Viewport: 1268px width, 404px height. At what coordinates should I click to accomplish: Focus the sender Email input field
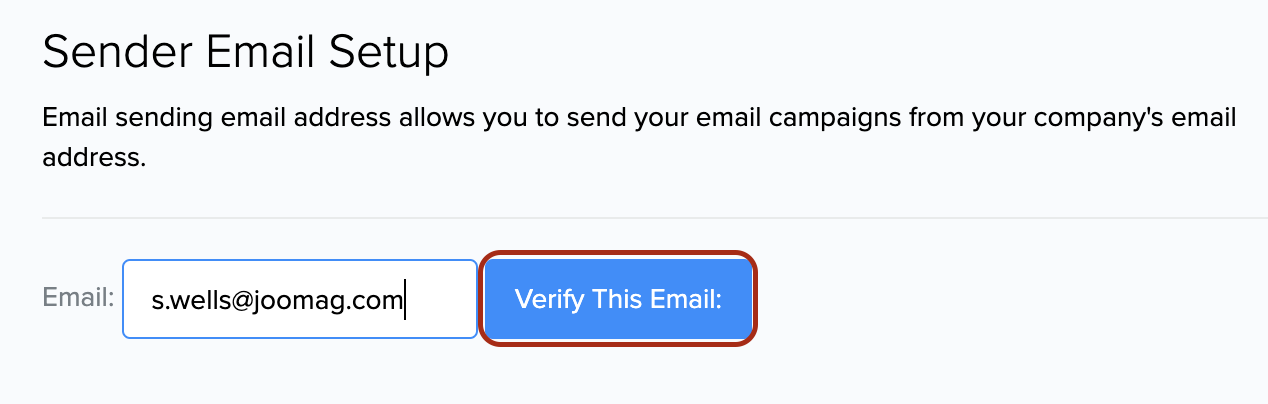pyautogui.click(x=299, y=299)
